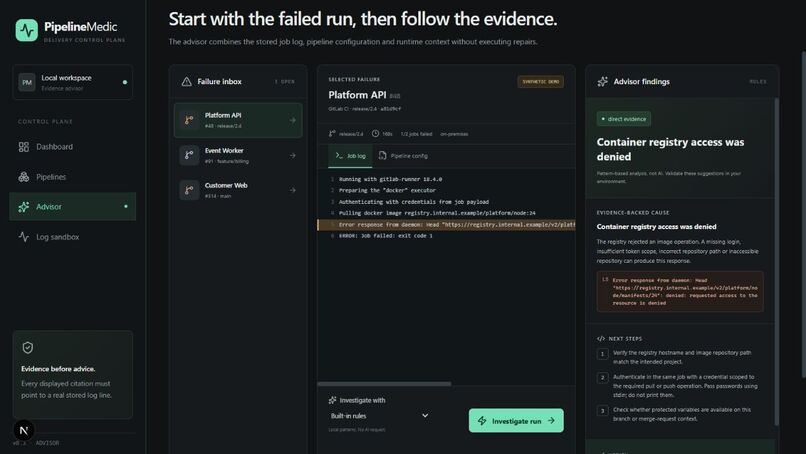
Task: Click log line 'Authenticating with credentials from job payload'
Action: click(x=414, y=202)
